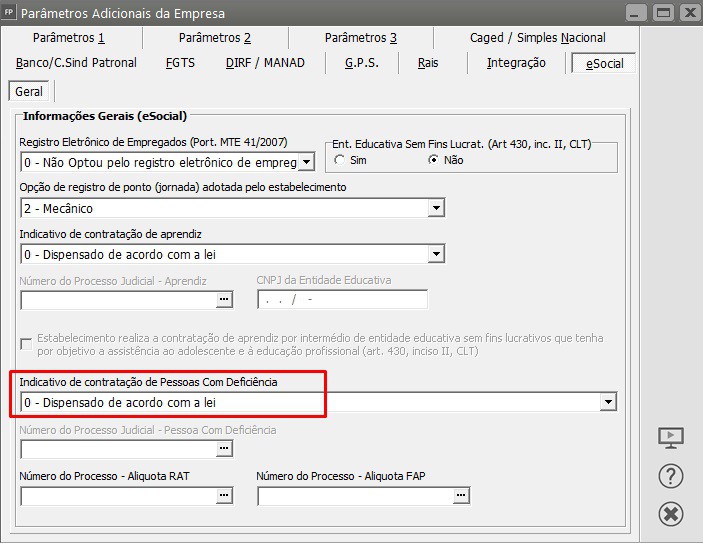703x543 pixels.
Task: Open the FGTS tab
Action: [x=180, y=63]
